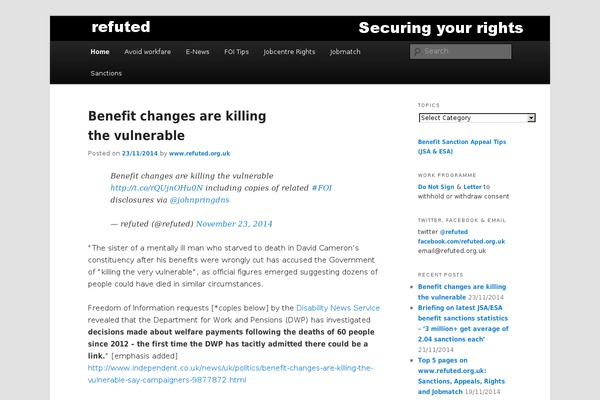
Task: Open the Sanctions menu item
Action: 106,73
